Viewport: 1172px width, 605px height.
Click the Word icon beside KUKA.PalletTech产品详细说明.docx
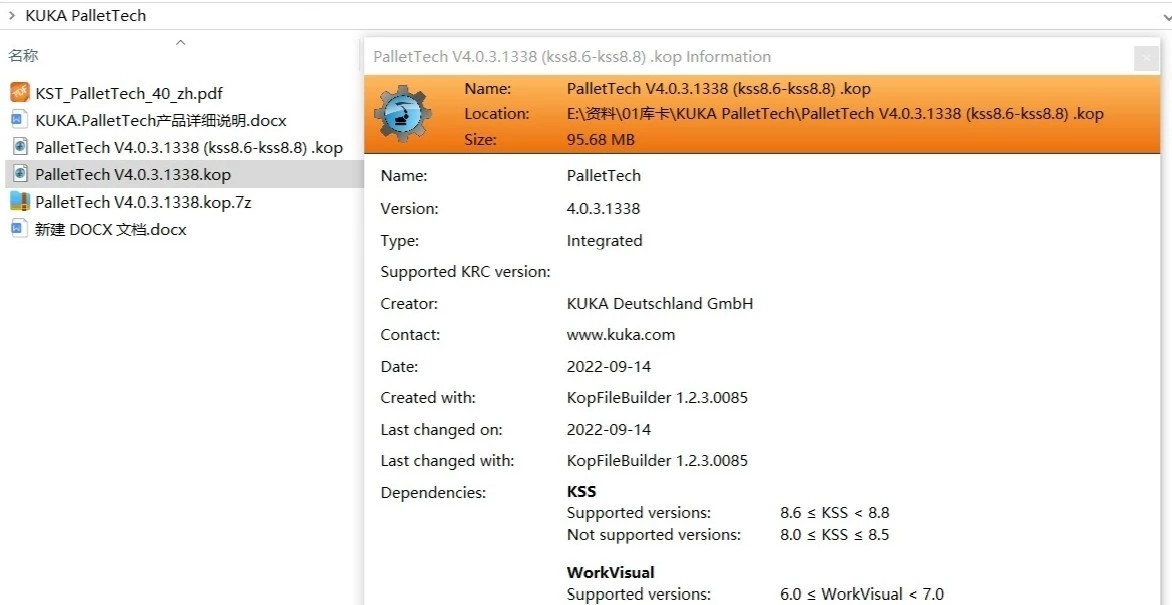[19, 120]
